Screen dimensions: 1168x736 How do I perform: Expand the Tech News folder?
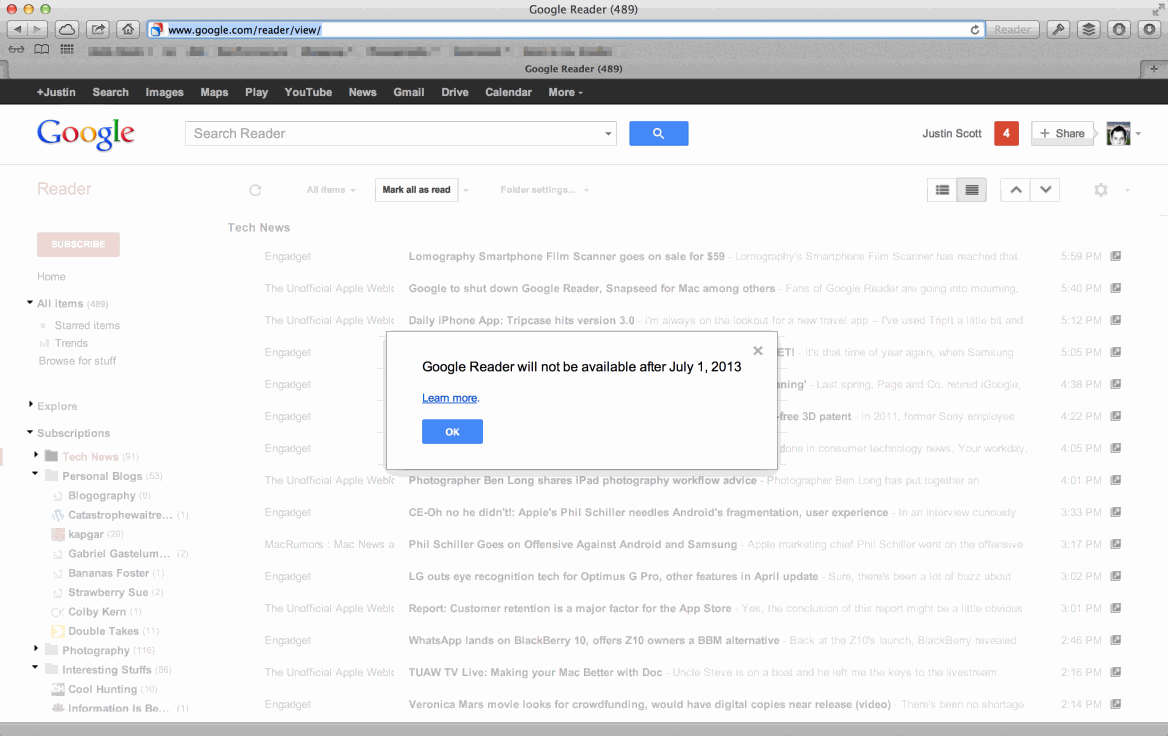[x=36, y=454]
